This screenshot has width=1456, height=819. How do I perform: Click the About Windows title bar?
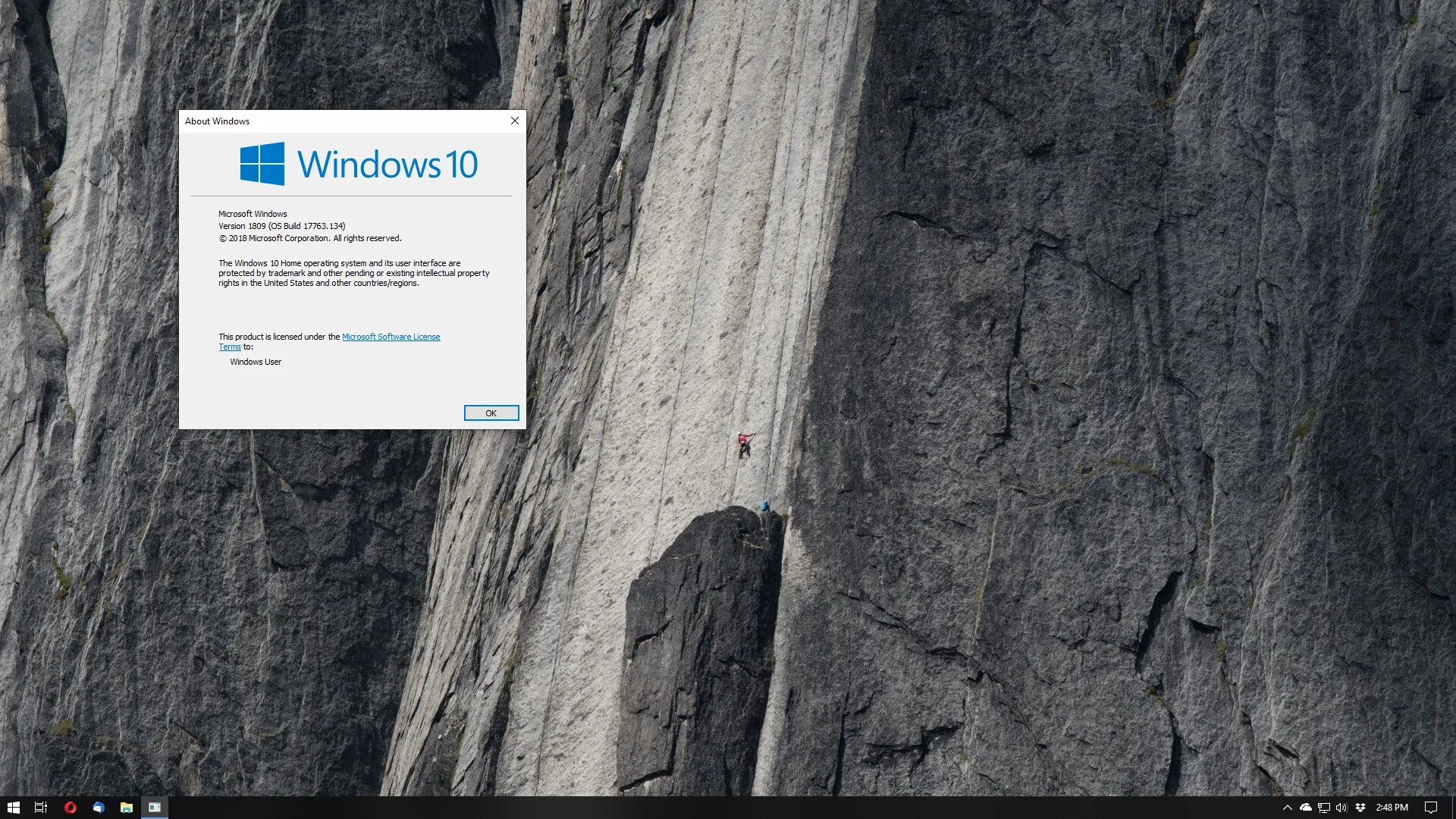341,121
